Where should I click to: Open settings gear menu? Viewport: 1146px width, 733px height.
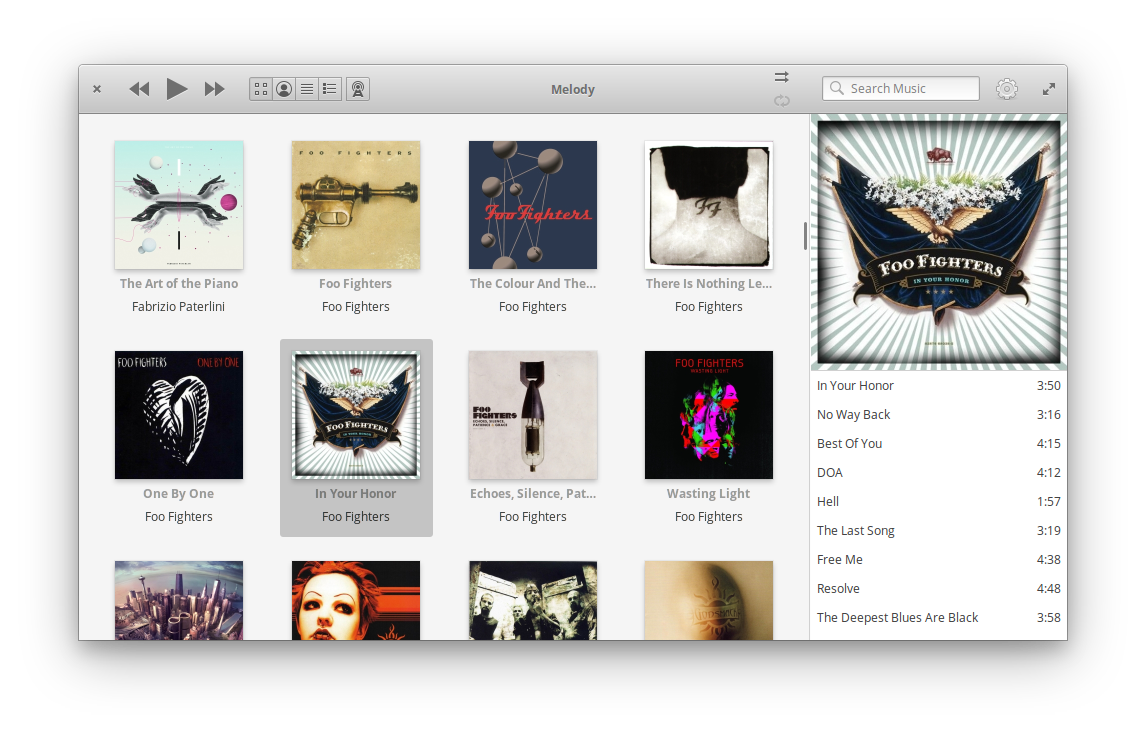(x=1006, y=89)
